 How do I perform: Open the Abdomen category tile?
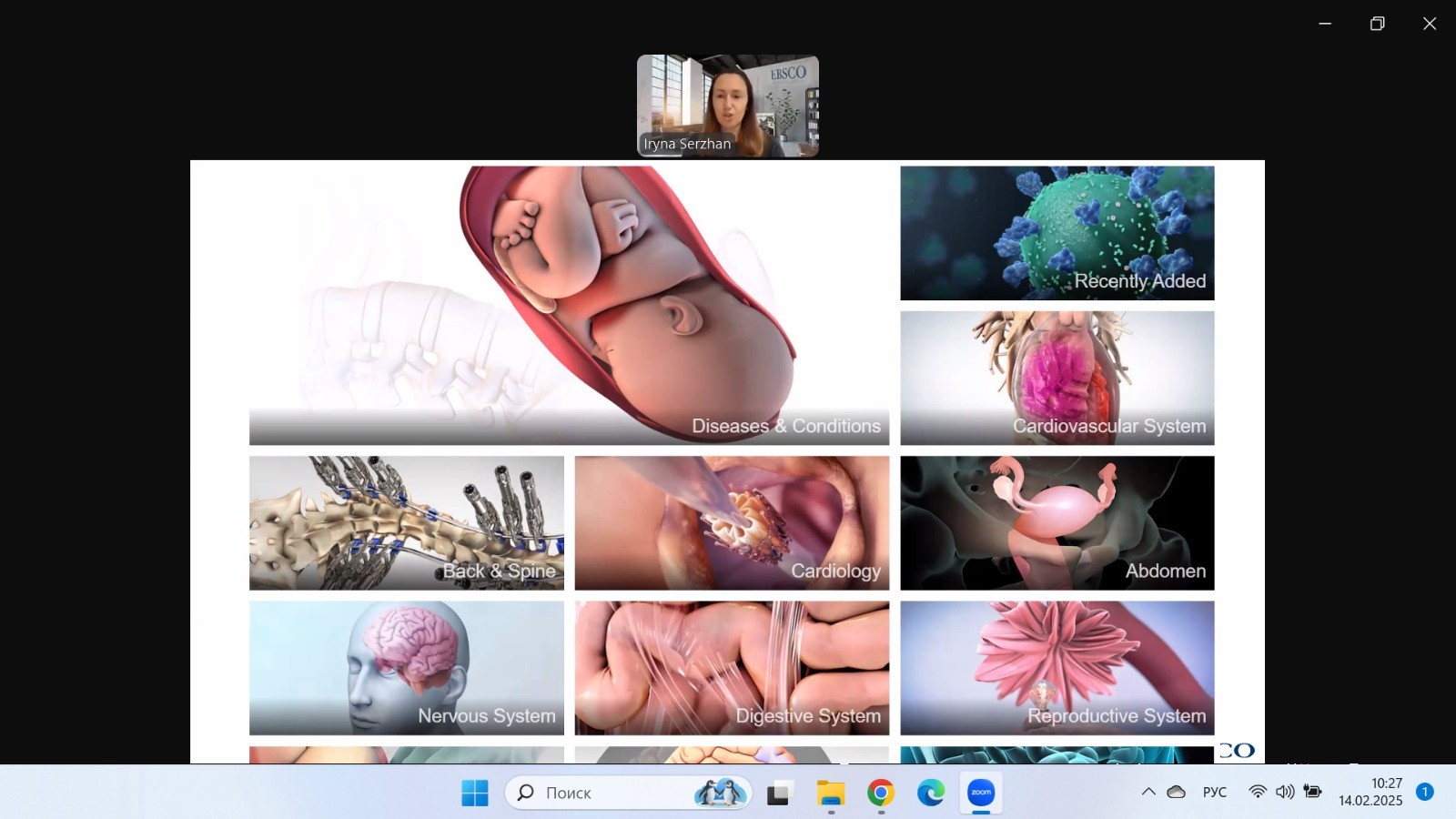1057,523
